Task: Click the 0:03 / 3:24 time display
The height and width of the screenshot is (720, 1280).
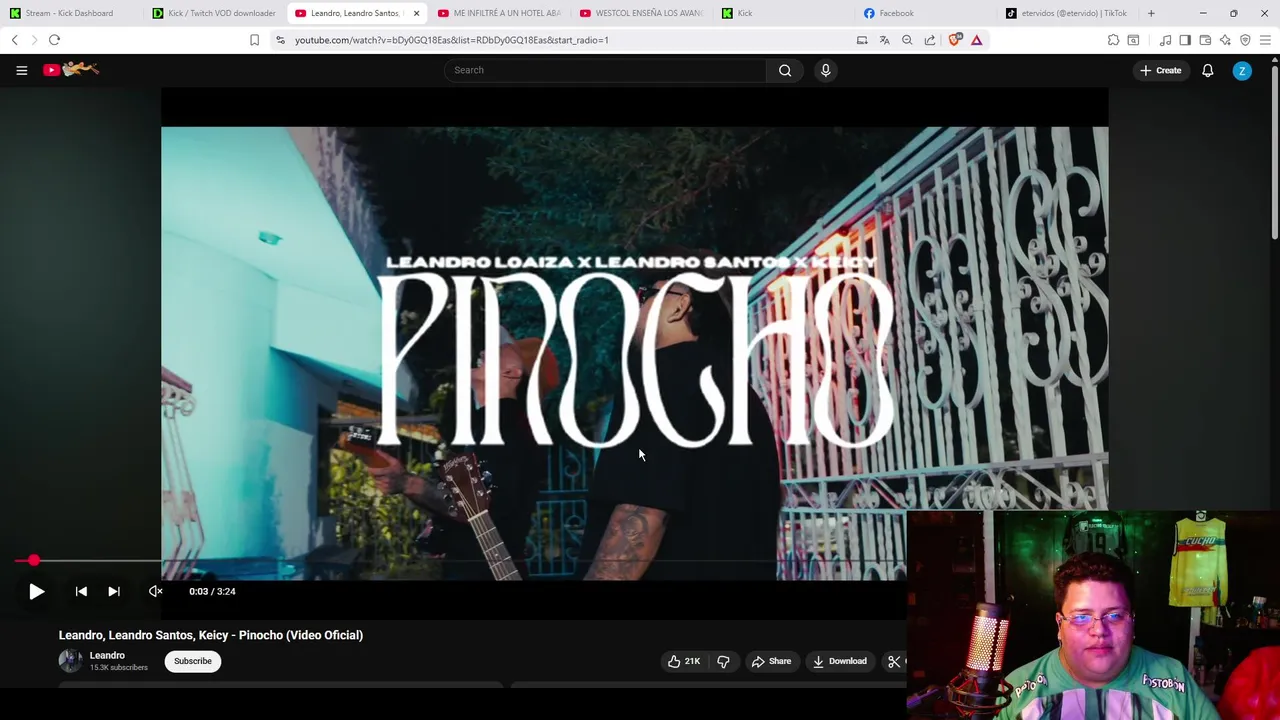Action: pyautogui.click(x=212, y=591)
